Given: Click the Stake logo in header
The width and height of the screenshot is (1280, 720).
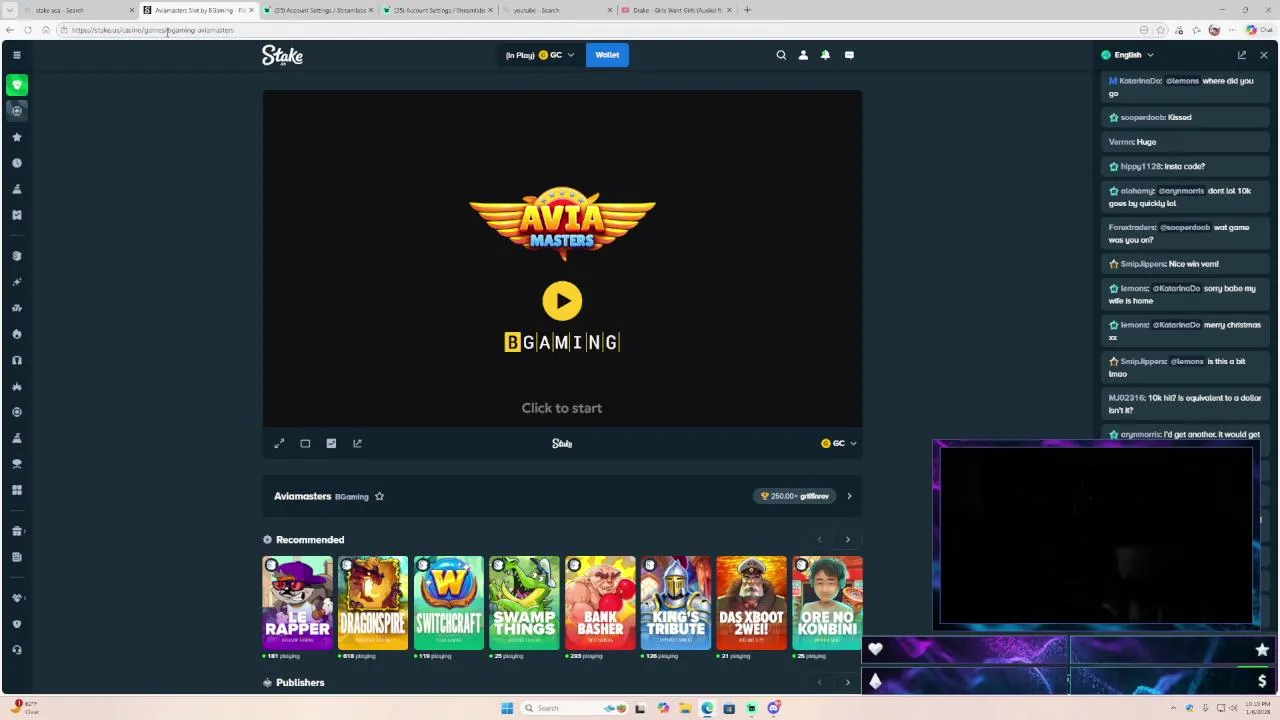Looking at the screenshot, I should 282,55.
